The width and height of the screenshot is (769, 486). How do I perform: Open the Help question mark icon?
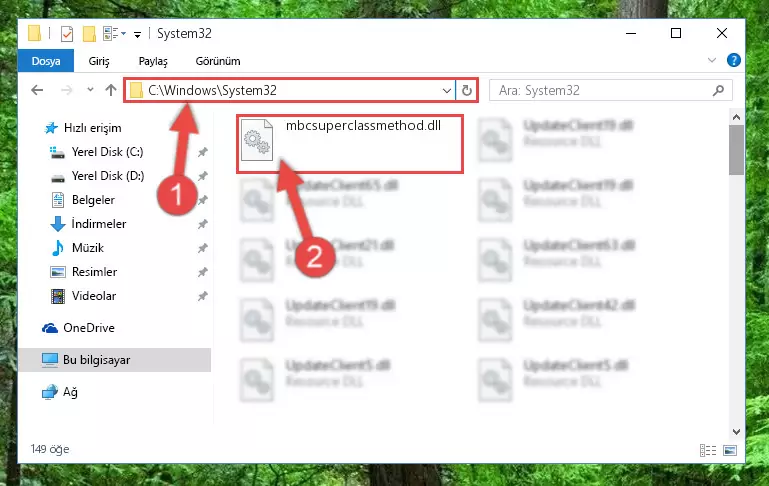(x=734, y=60)
